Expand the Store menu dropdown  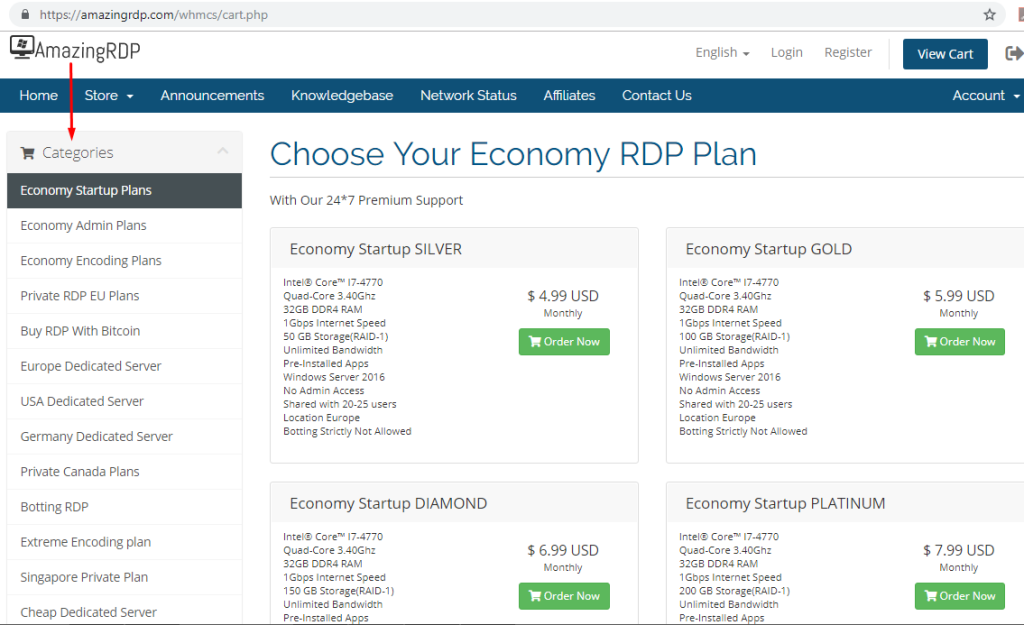[x=109, y=96]
